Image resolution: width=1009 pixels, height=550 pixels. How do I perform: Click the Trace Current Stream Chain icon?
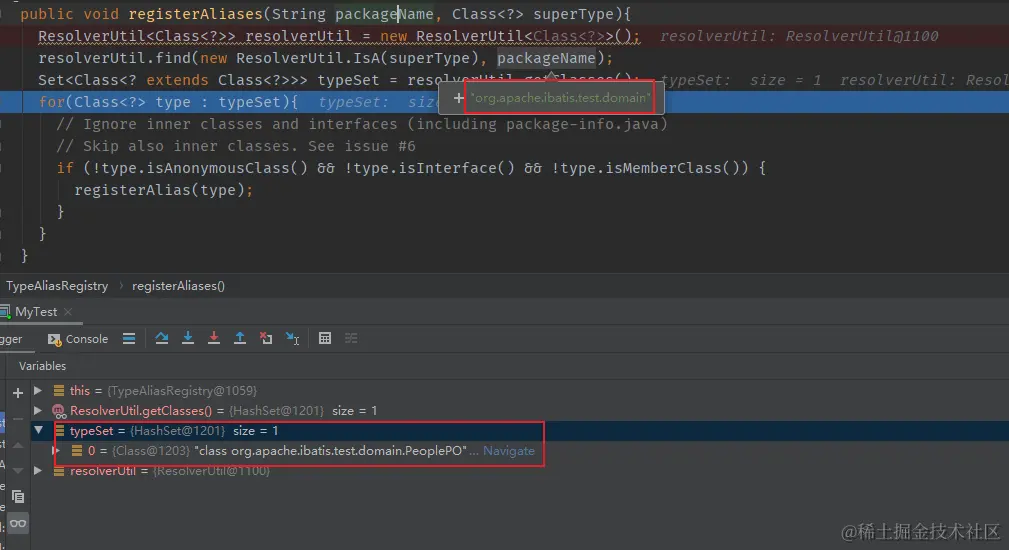[x=351, y=338]
